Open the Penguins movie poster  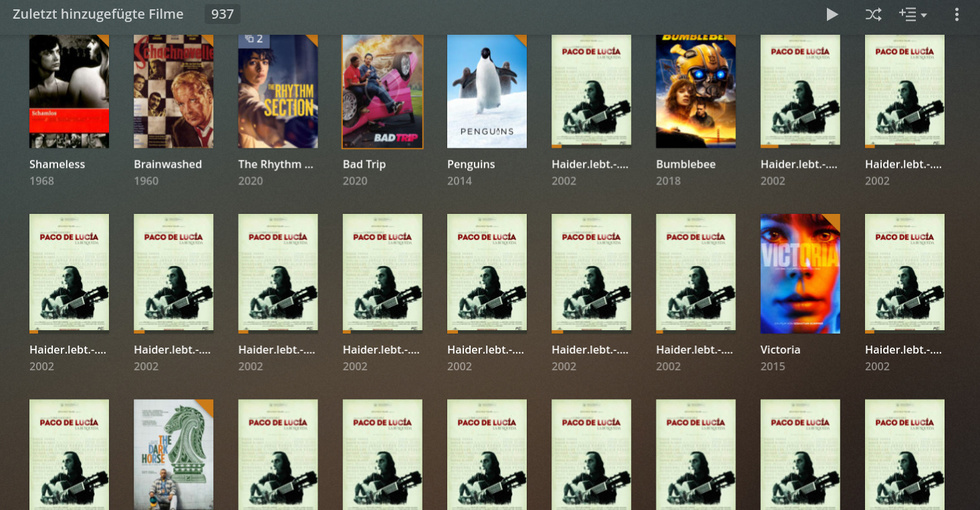(x=487, y=91)
